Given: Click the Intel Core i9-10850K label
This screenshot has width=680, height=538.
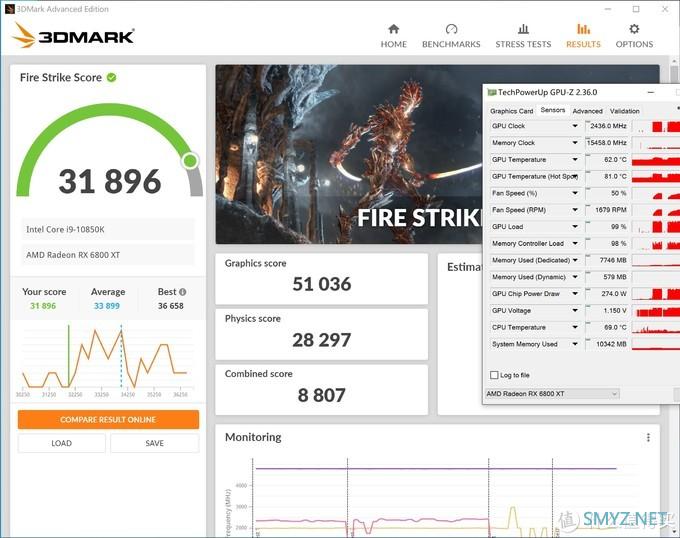Looking at the screenshot, I should 65,229.
